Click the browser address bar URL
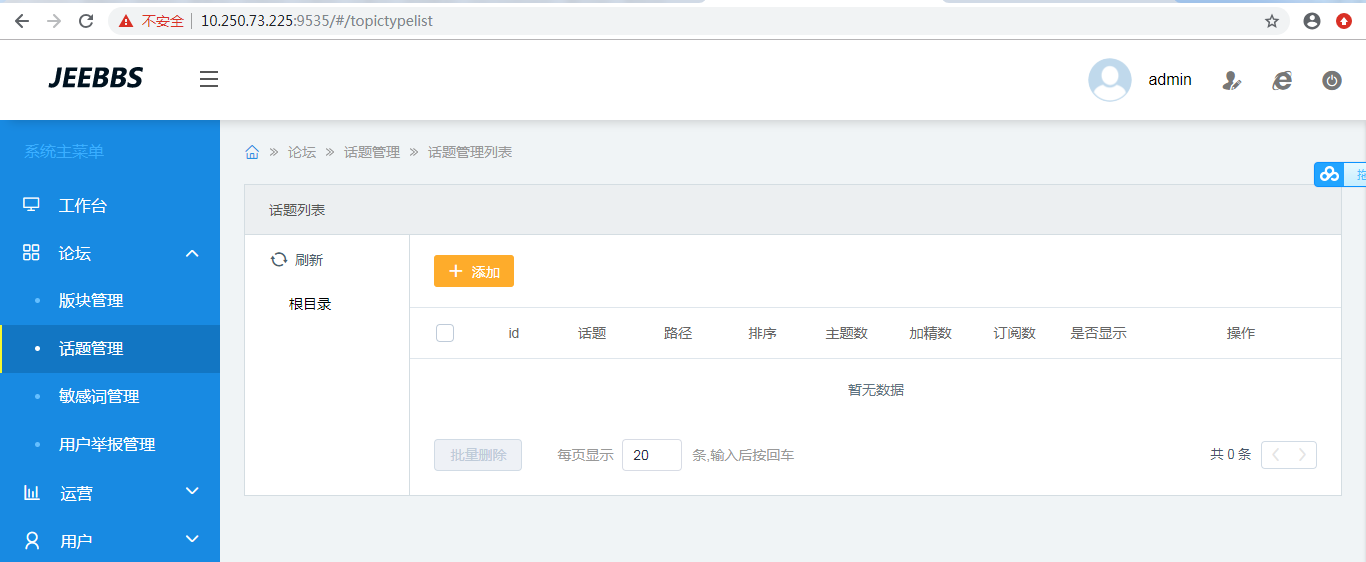 317,21
